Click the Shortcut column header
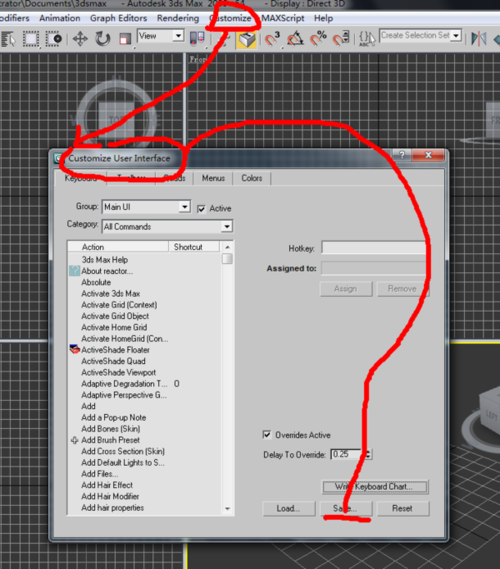The image size is (500, 569). click(194, 247)
